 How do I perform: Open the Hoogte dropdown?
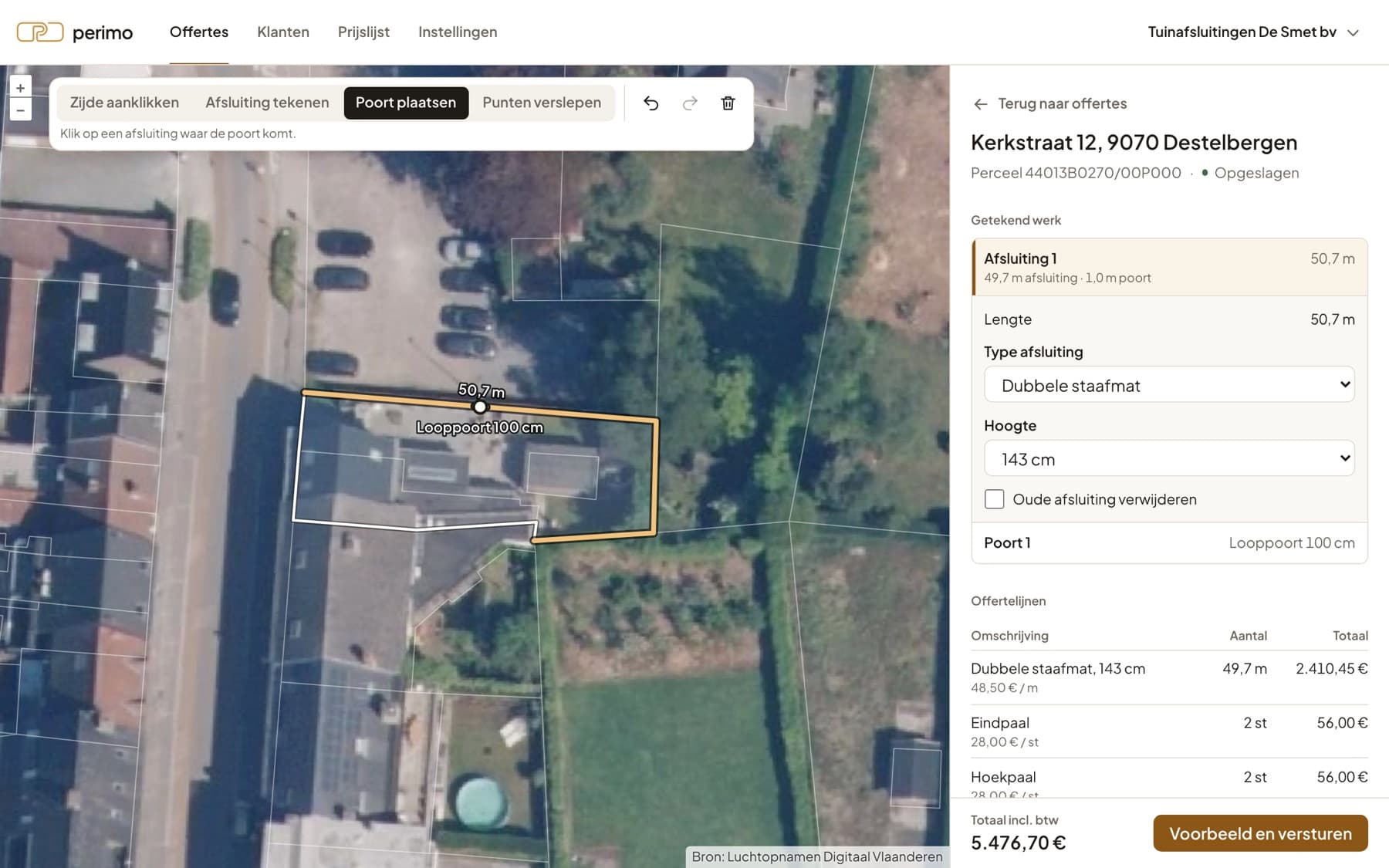tap(1169, 458)
